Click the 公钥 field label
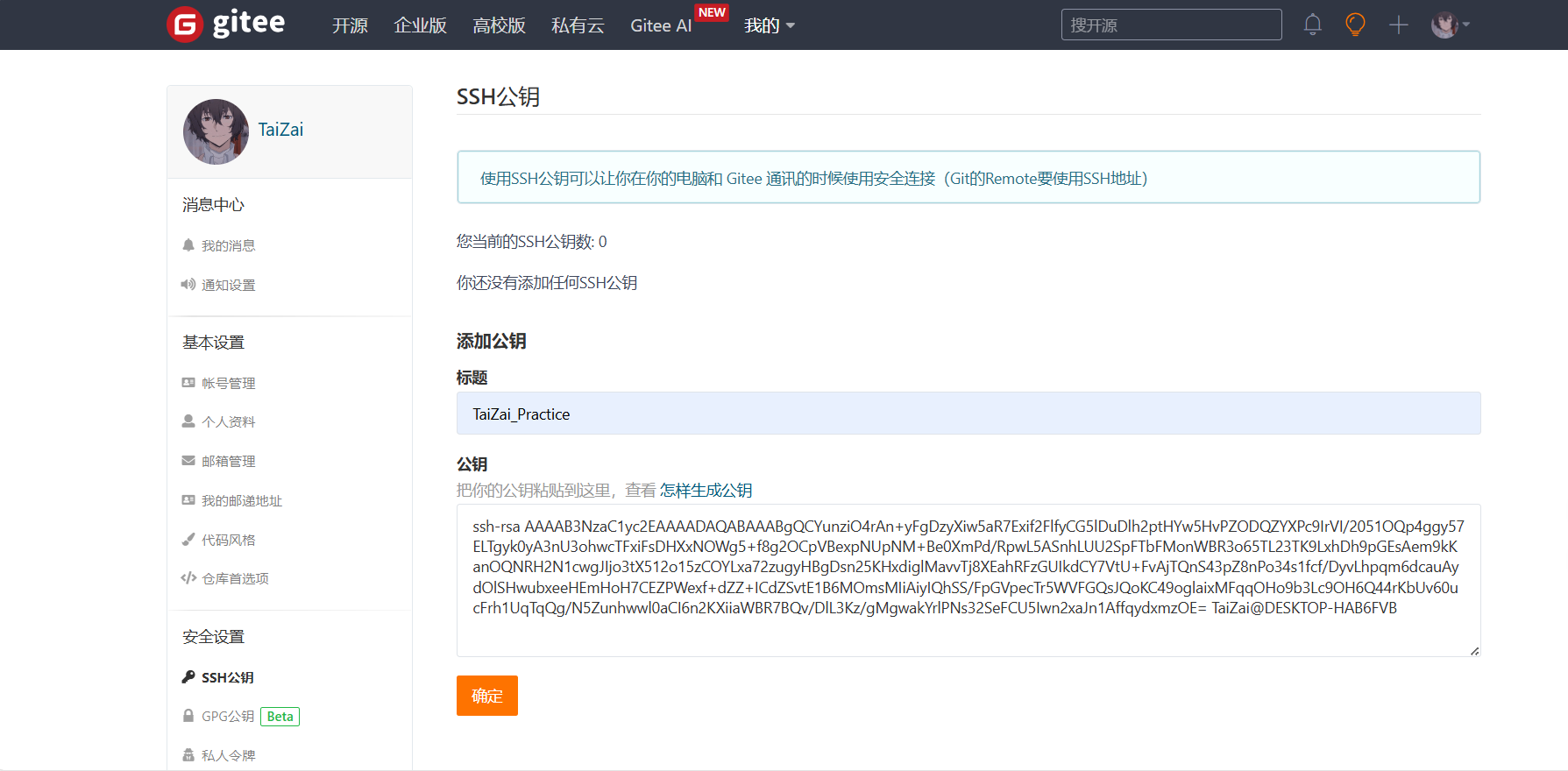The width and height of the screenshot is (1568, 771). click(472, 464)
